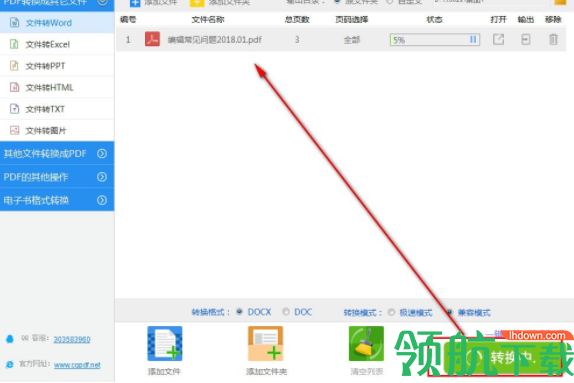The width and height of the screenshot is (574, 383).
Task: Choose 文件转TXT in sidebar
Action: coord(57,109)
